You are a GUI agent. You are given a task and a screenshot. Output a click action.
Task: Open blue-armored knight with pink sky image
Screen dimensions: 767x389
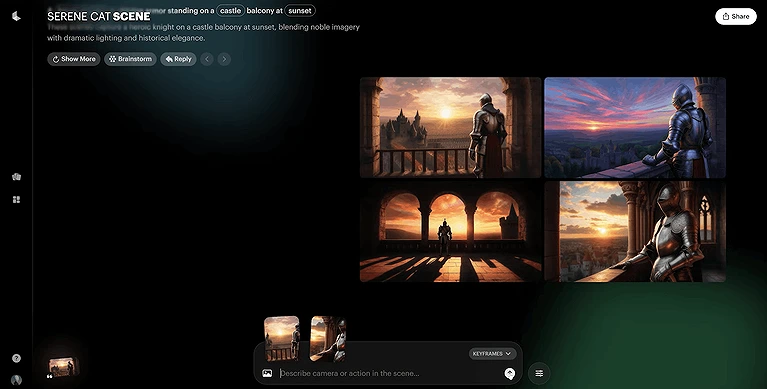tap(635, 127)
